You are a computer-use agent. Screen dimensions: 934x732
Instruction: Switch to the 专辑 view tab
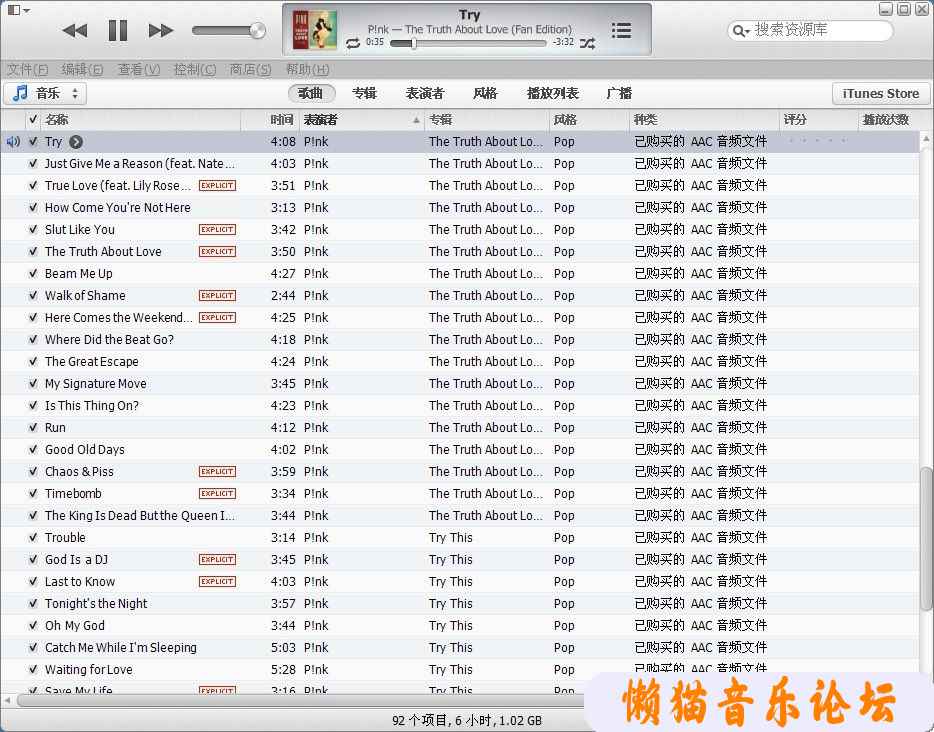coord(365,94)
